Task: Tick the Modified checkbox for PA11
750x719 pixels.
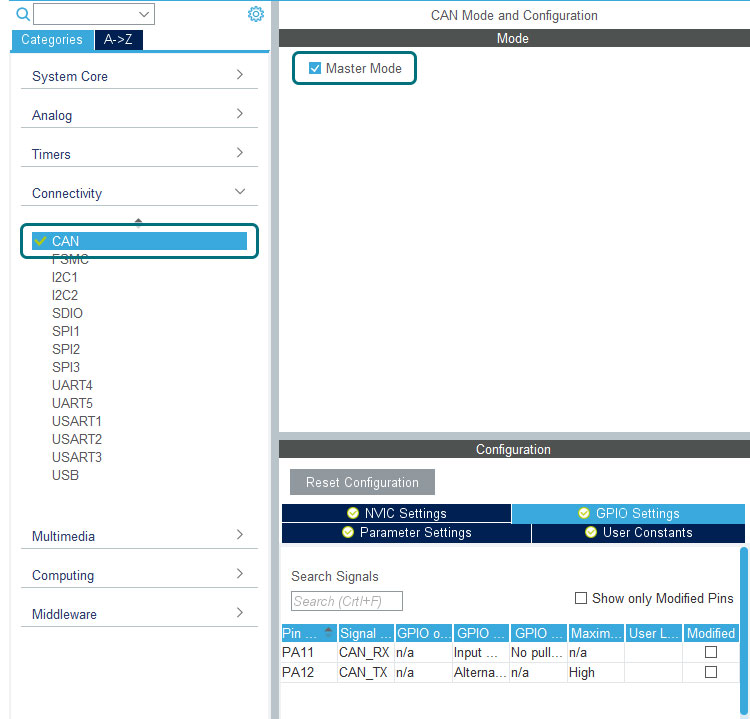Action: pyautogui.click(x=711, y=652)
